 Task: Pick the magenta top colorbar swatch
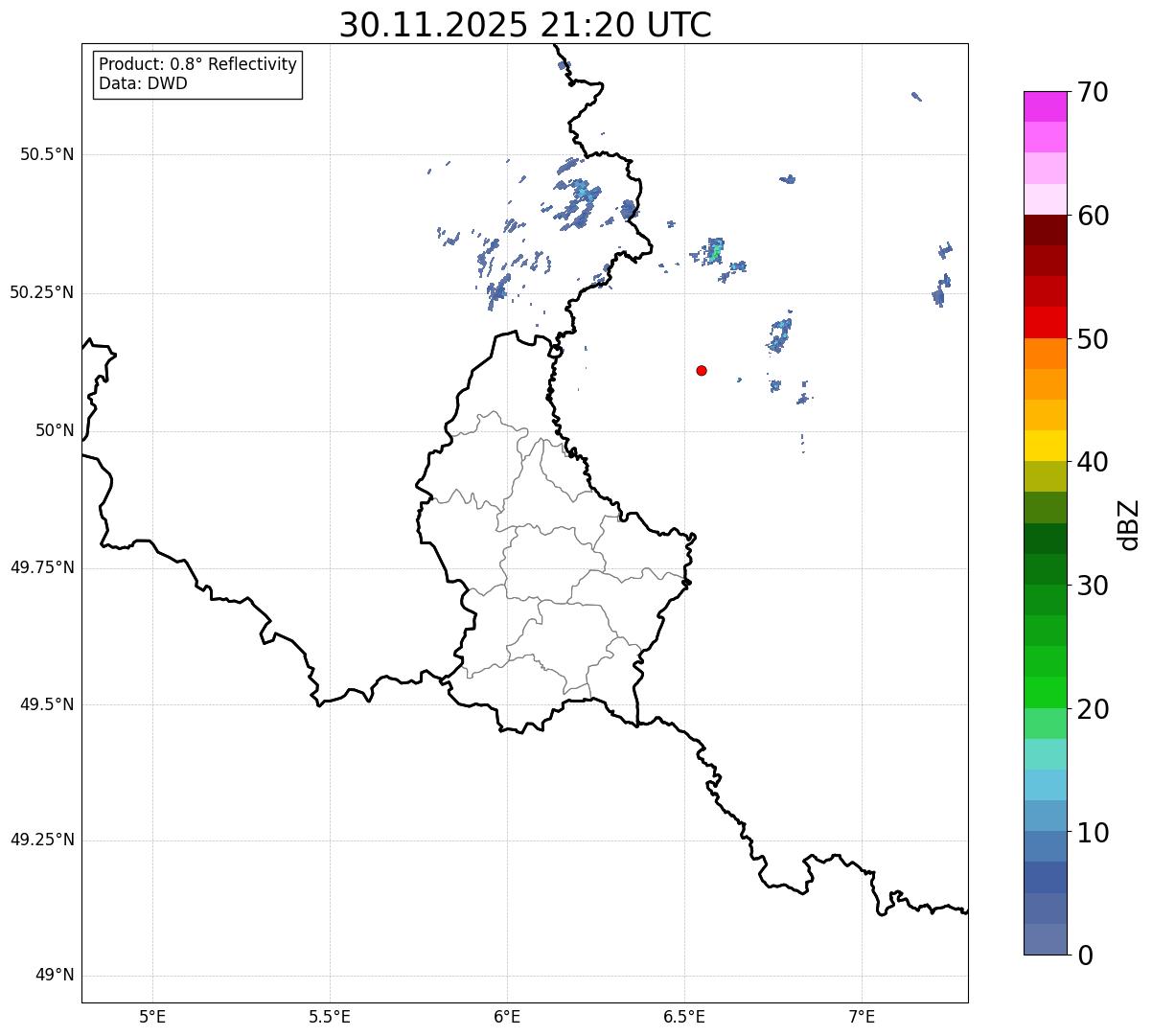[x=1045, y=106]
